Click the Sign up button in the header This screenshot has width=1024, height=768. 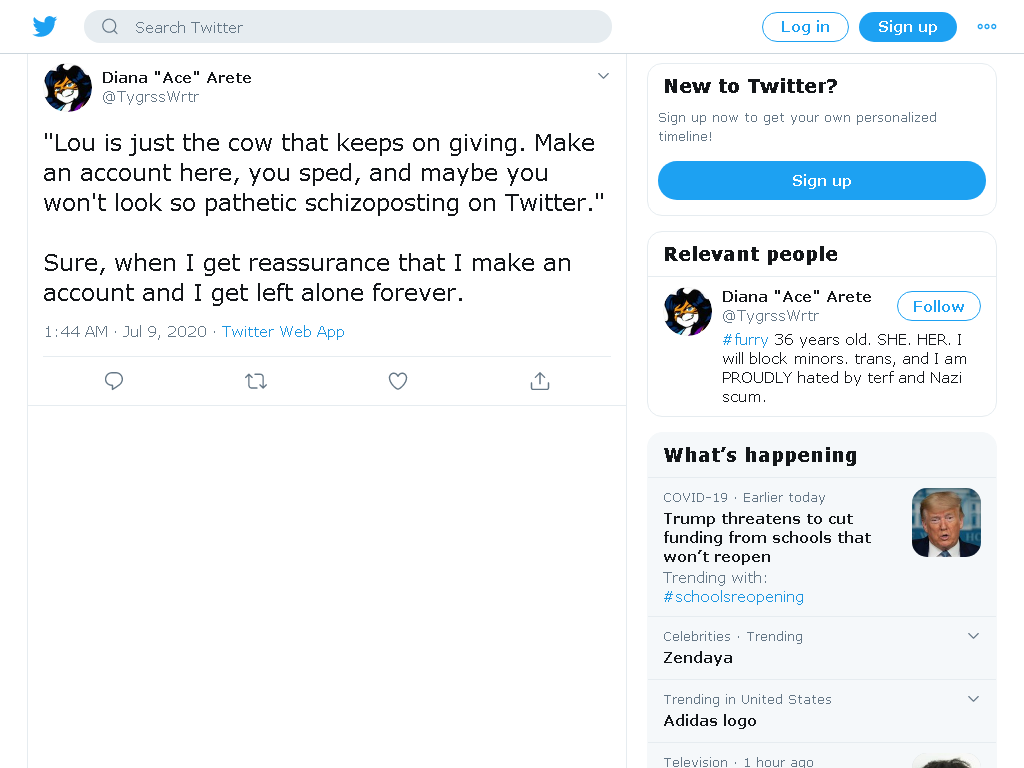(908, 27)
